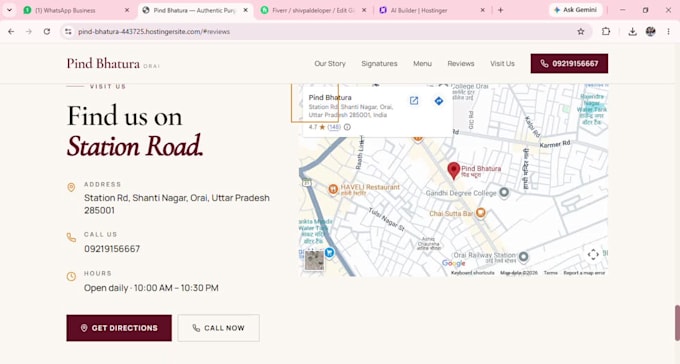Click the Open daily hours text
Screen dimensions: 680x364
coord(151,288)
